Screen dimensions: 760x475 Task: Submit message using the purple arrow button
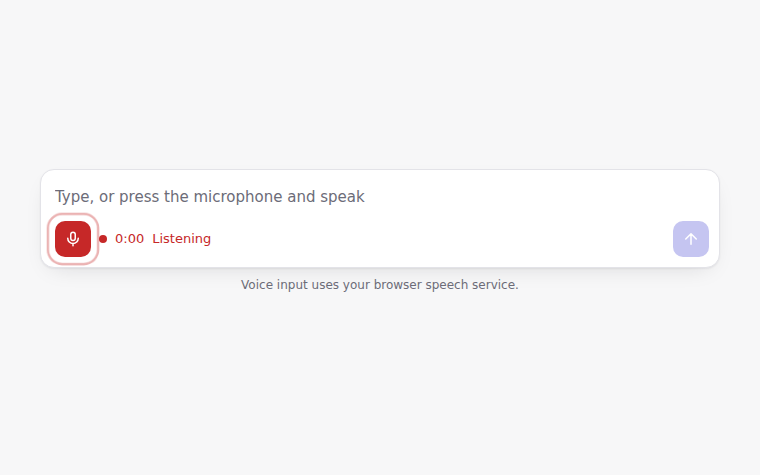[691, 239]
